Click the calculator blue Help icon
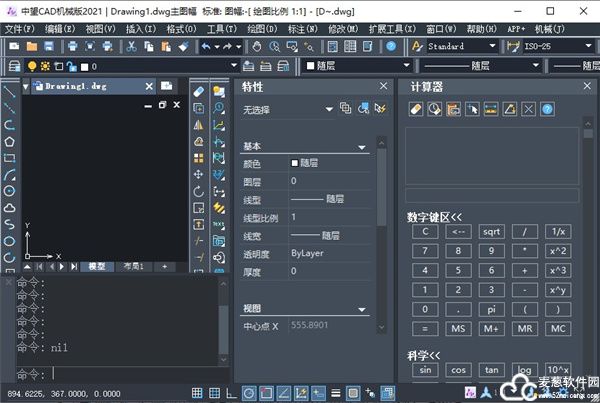This screenshot has width=600, height=403. point(548,109)
